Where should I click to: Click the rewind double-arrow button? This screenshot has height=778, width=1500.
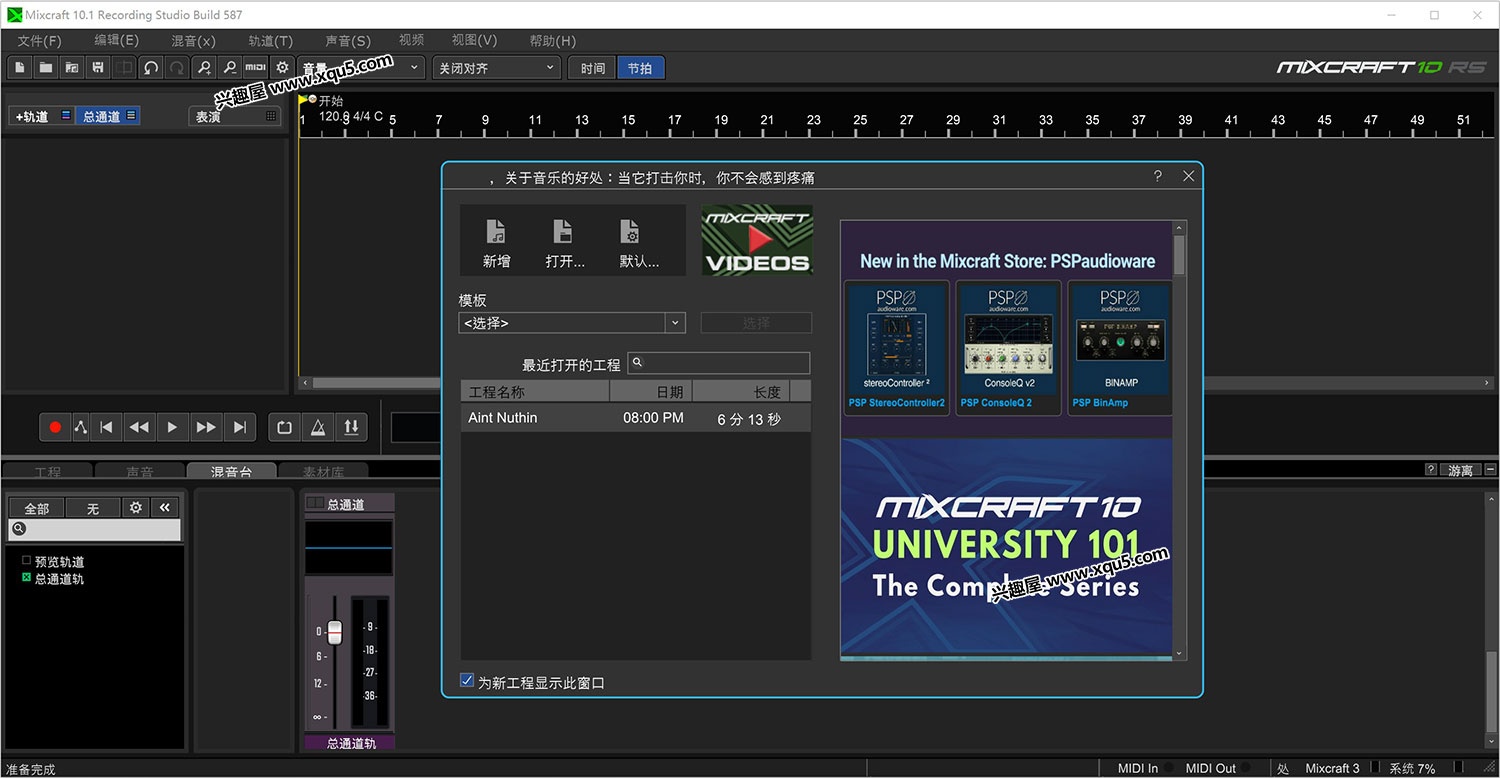[x=139, y=427]
